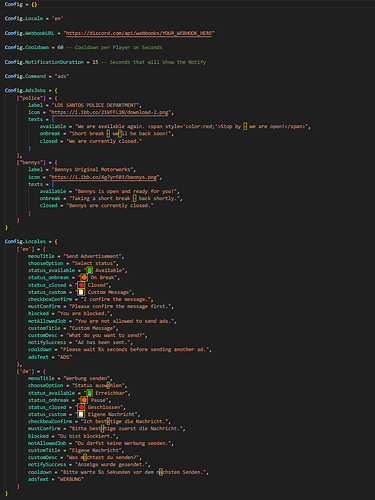Click the ["police"] table key
The width and height of the screenshot is (375, 500).
pos(31,98)
